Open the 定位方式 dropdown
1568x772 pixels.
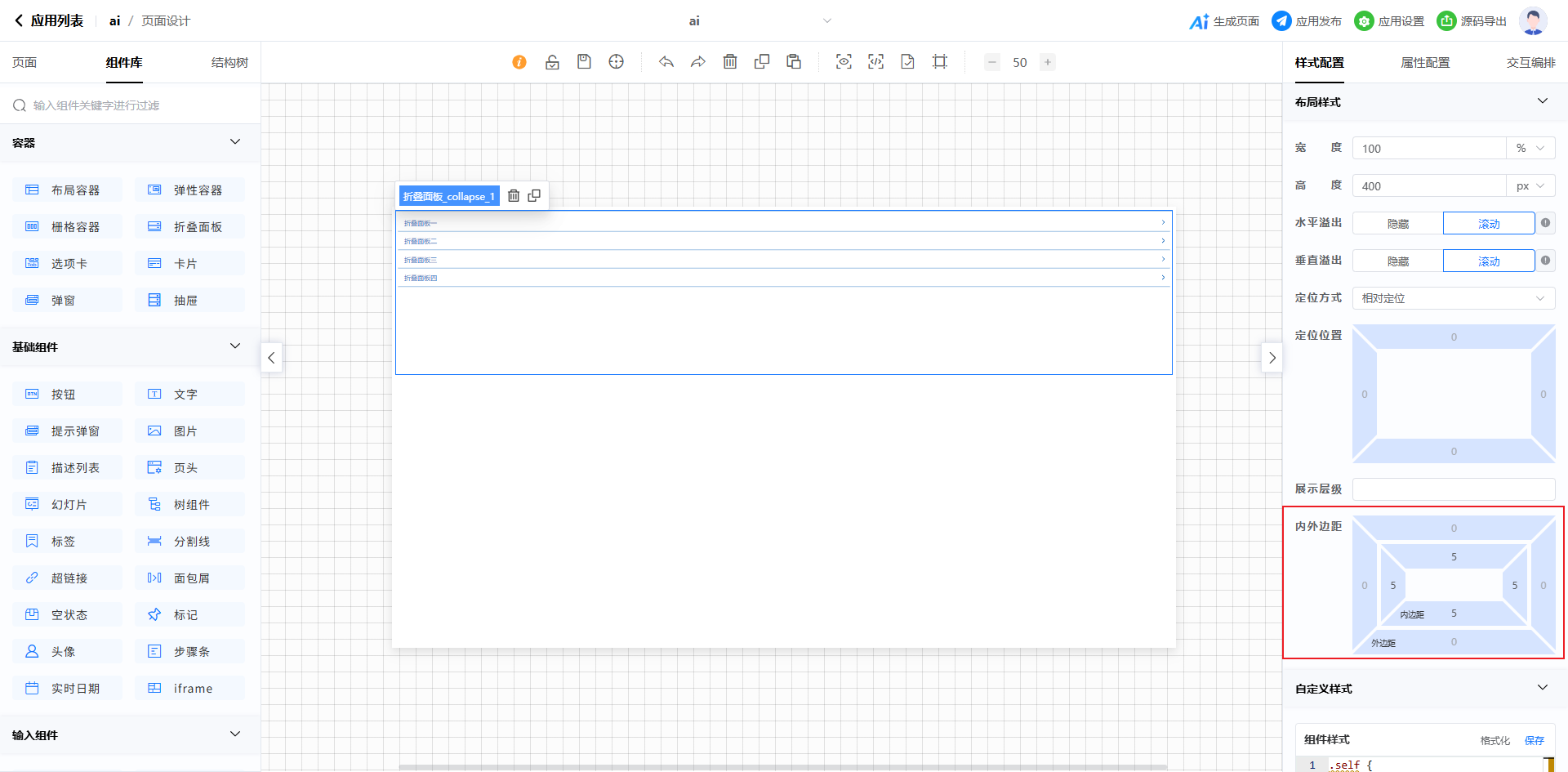pos(1453,299)
